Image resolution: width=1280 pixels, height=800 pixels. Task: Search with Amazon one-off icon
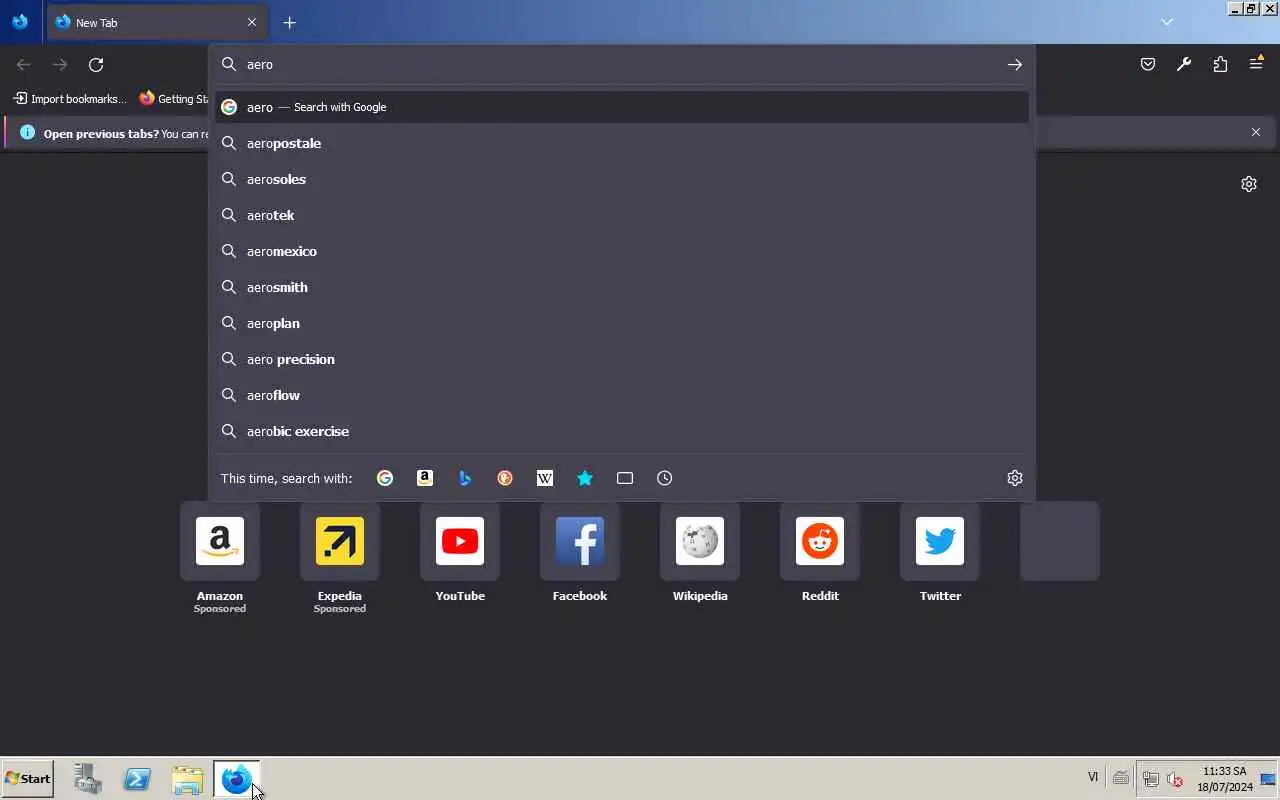tap(425, 478)
